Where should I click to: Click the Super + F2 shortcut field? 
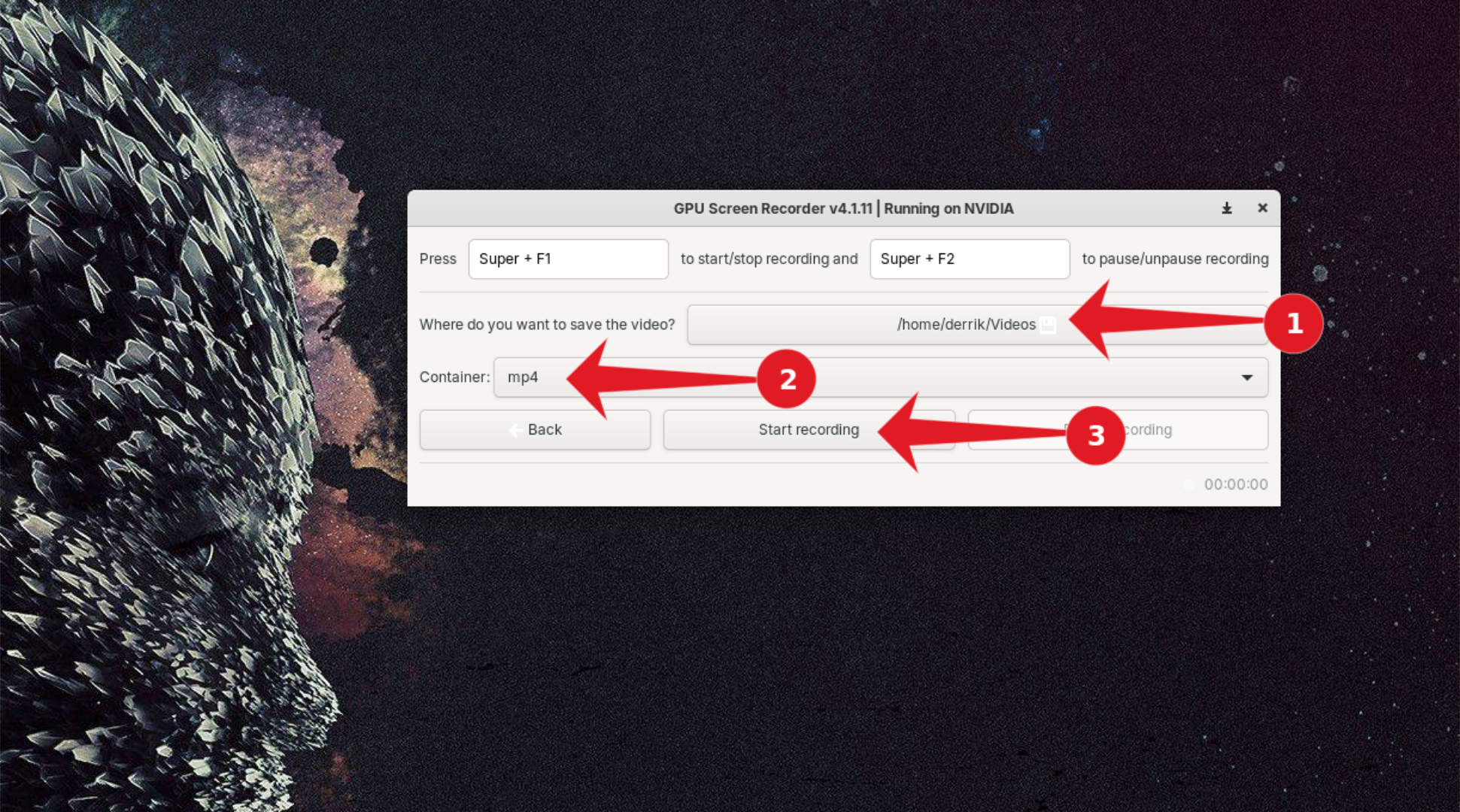click(967, 260)
